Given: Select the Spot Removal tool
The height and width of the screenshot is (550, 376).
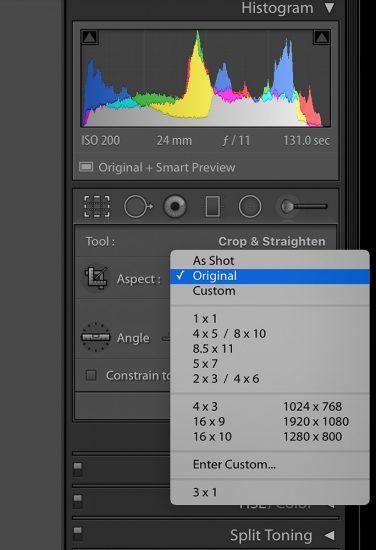Looking at the screenshot, I should [138, 206].
